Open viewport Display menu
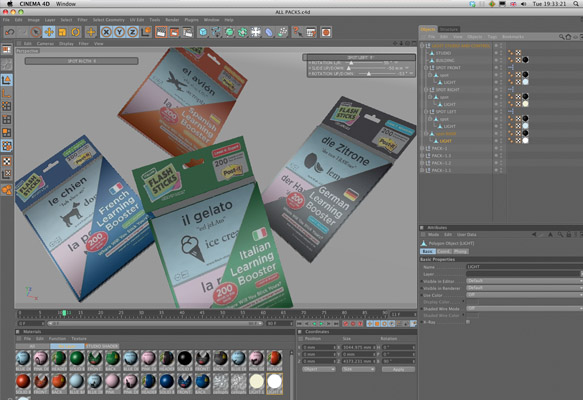Viewport: 583px width, 400px height. (x=66, y=43)
